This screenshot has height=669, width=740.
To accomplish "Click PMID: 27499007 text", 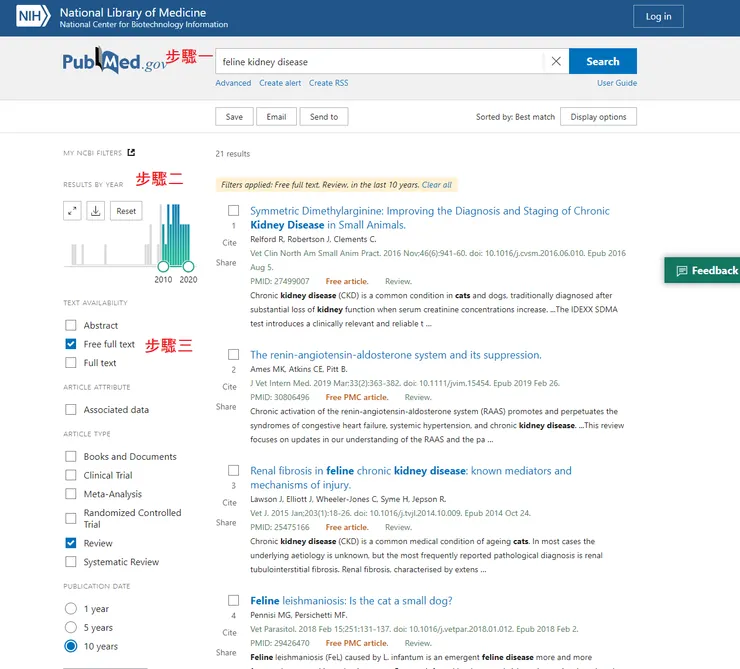I will [x=279, y=281].
